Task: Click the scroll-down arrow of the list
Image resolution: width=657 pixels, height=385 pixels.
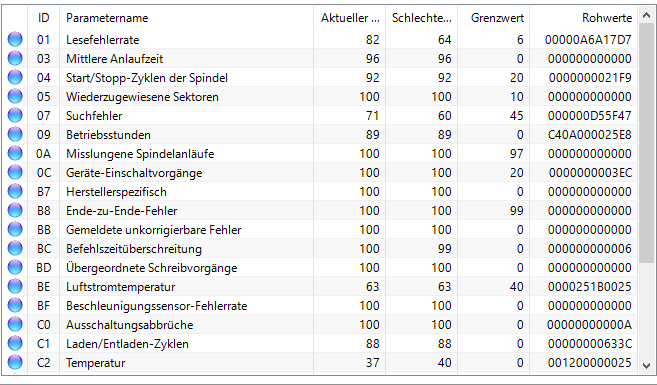Action: [x=647, y=365]
